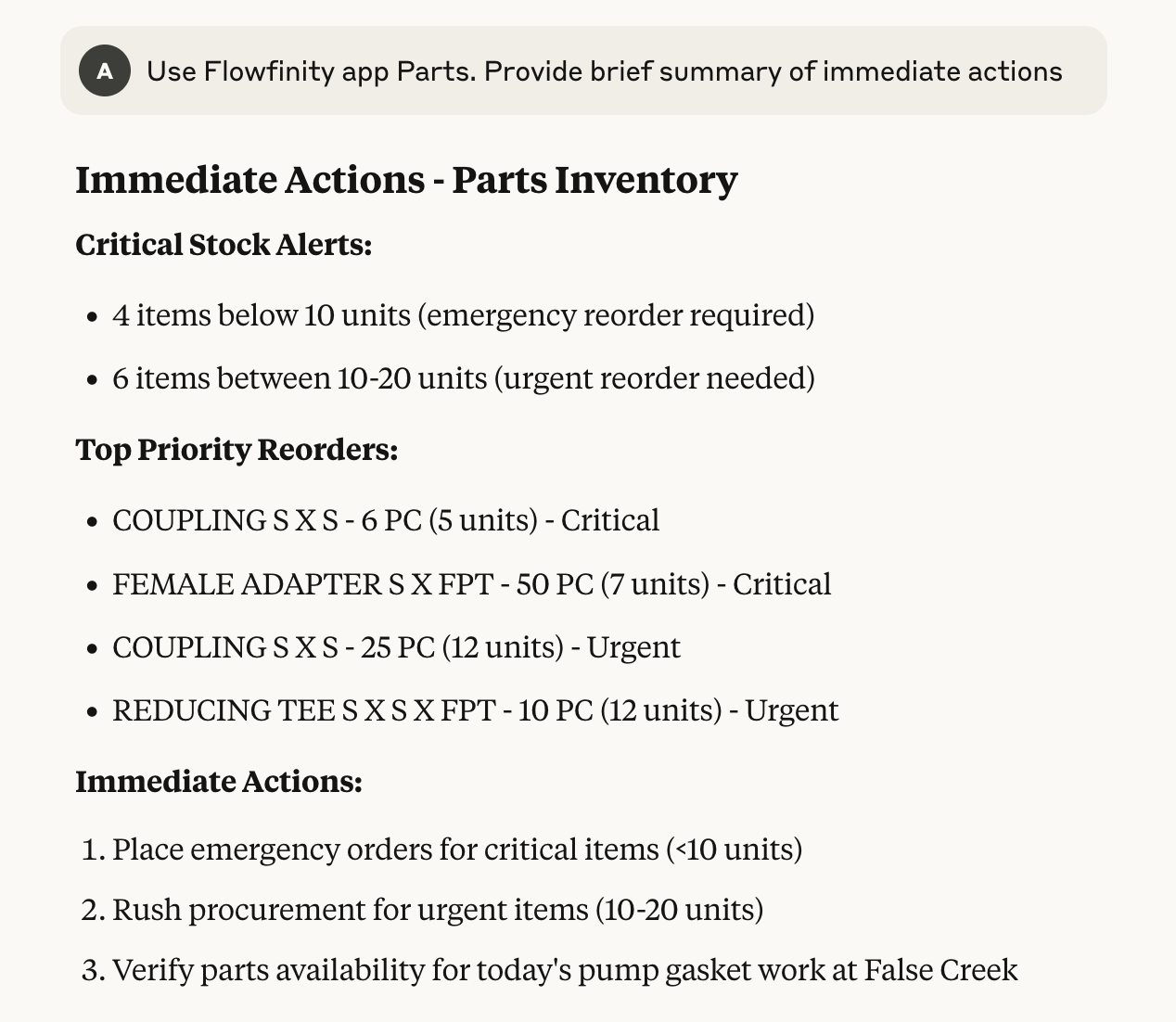This screenshot has width=1176, height=1022.
Task: Click the word Urgent after REDUCING TEE
Action: click(792, 710)
